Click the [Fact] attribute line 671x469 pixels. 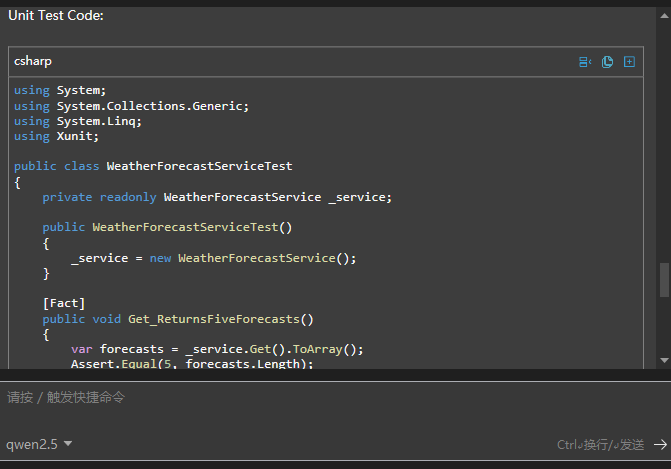coord(64,303)
